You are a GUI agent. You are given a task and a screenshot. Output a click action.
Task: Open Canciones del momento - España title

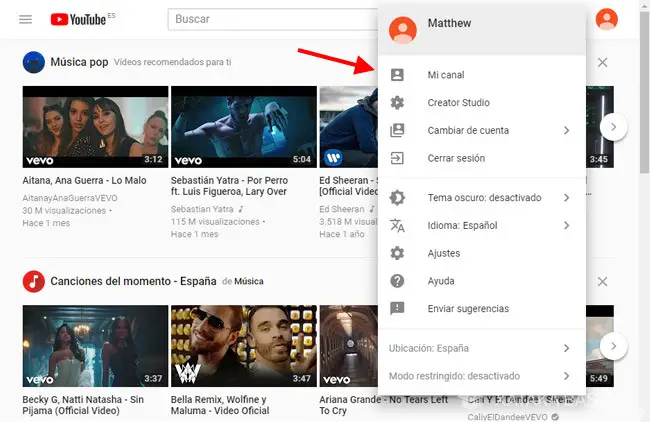click(133, 281)
